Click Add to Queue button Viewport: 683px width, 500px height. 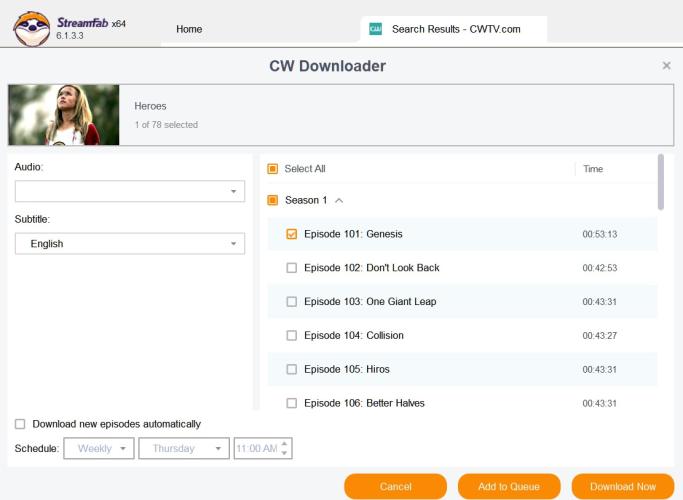coord(509,486)
